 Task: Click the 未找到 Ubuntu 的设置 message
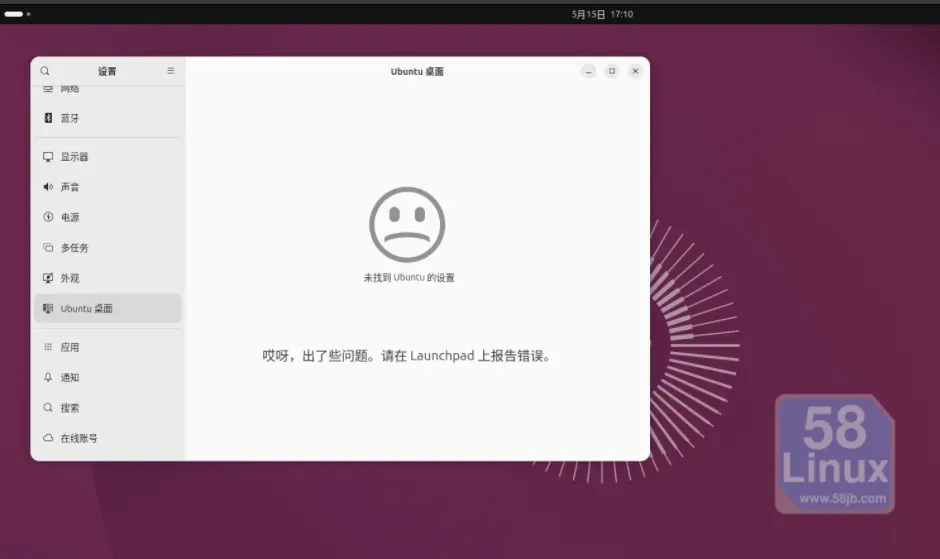(x=409, y=278)
